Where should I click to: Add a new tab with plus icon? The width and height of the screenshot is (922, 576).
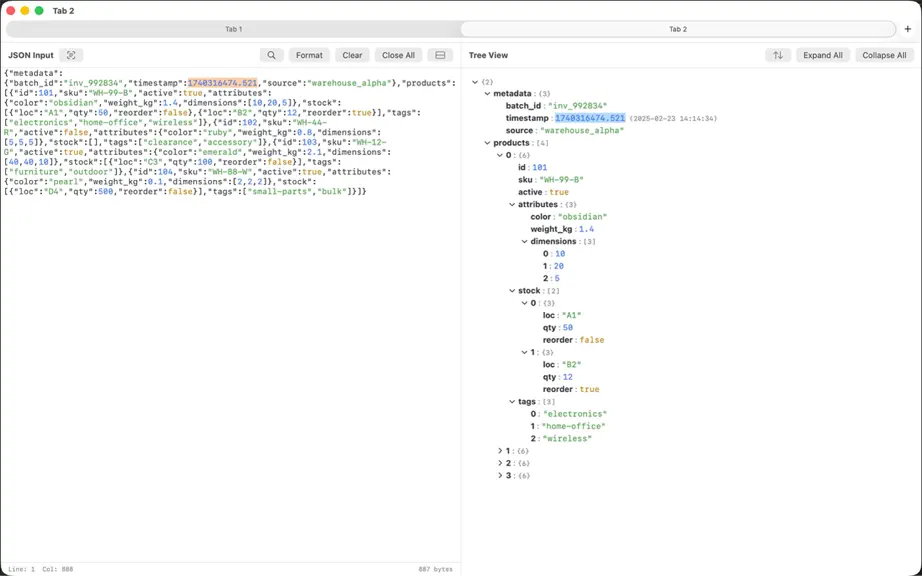coord(908,29)
